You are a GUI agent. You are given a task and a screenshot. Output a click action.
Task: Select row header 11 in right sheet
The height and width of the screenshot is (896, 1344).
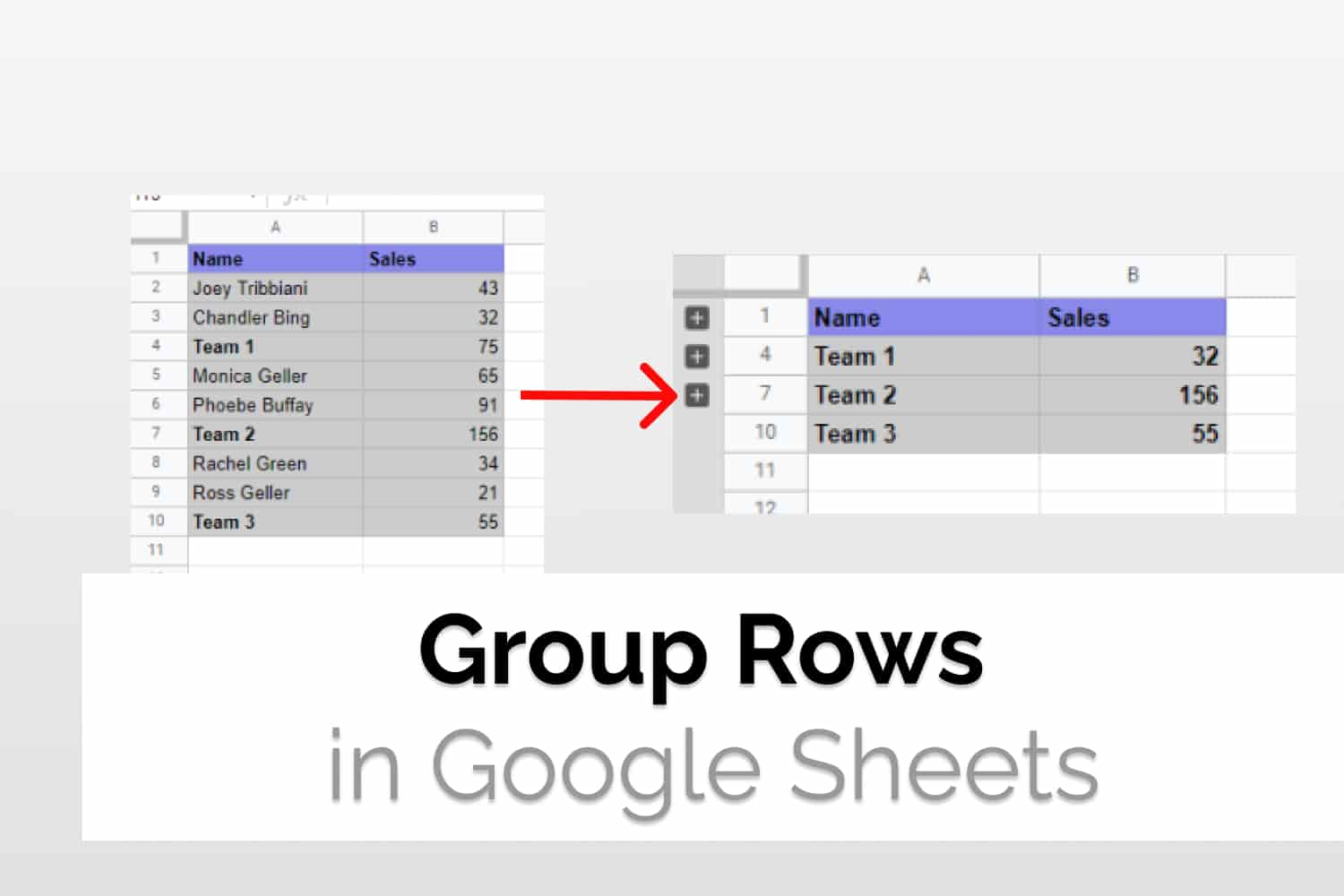tap(765, 471)
